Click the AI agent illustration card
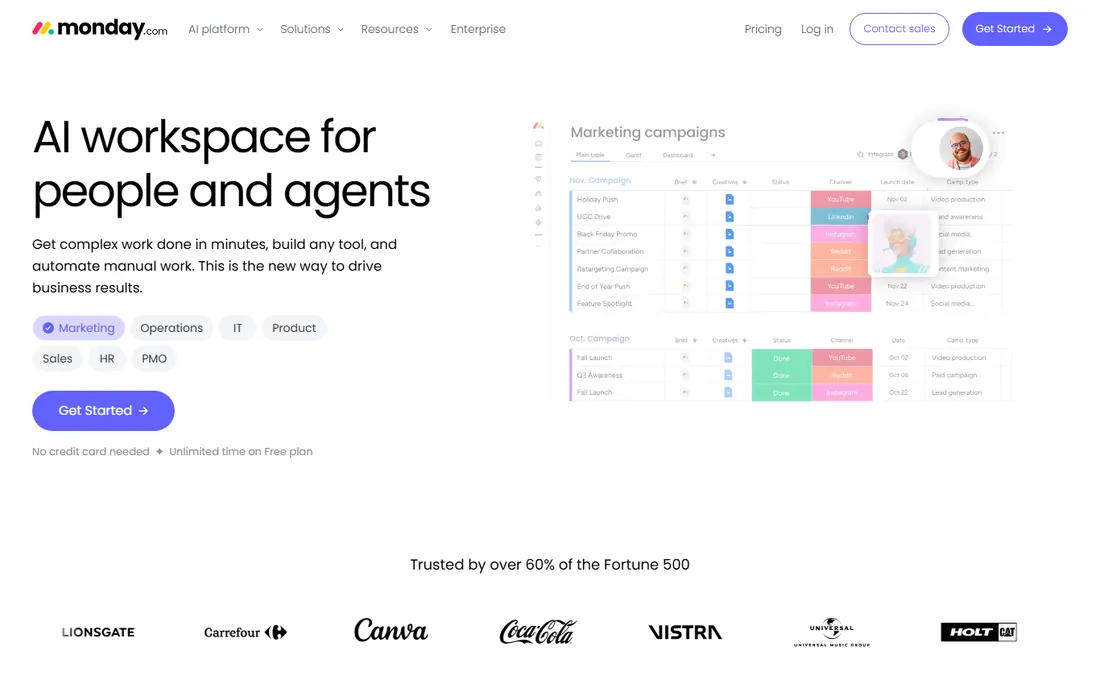The height and width of the screenshot is (688, 1100). point(903,243)
